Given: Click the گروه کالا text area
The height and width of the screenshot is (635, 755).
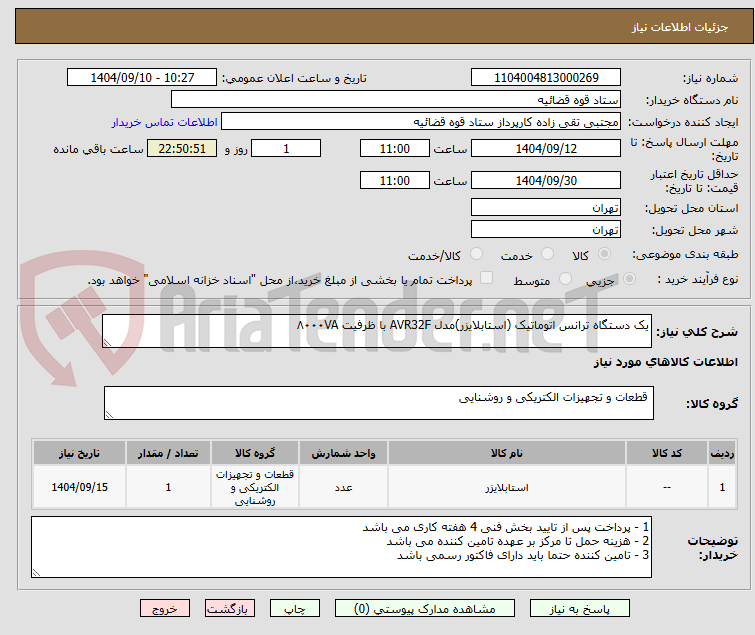Looking at the screenshot, I should pyautogui.click(x=379, y=403).
